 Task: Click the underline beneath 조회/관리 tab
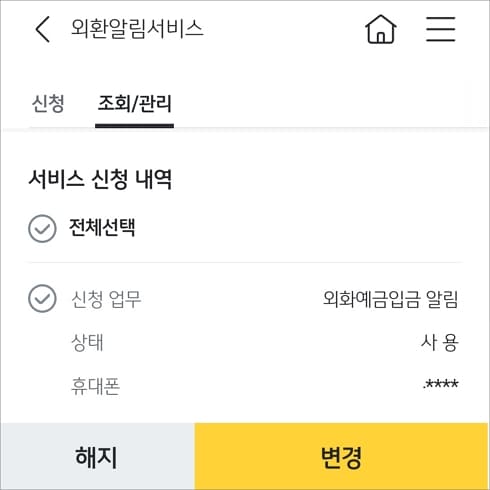[134, 126]
